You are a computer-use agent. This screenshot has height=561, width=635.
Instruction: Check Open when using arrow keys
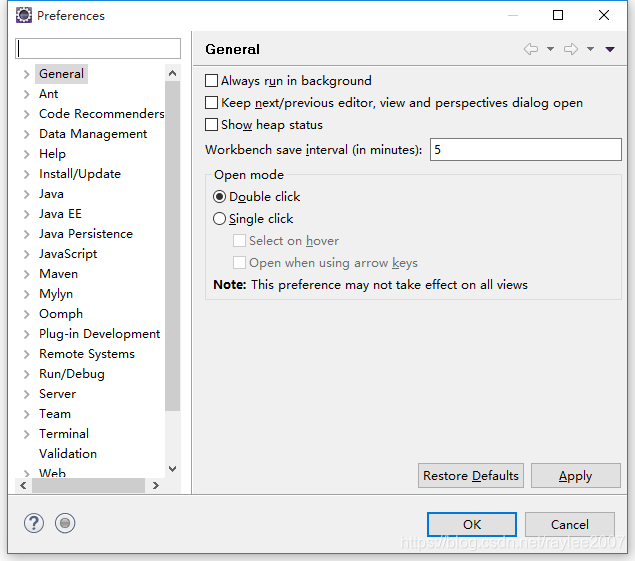click(239, 262)
